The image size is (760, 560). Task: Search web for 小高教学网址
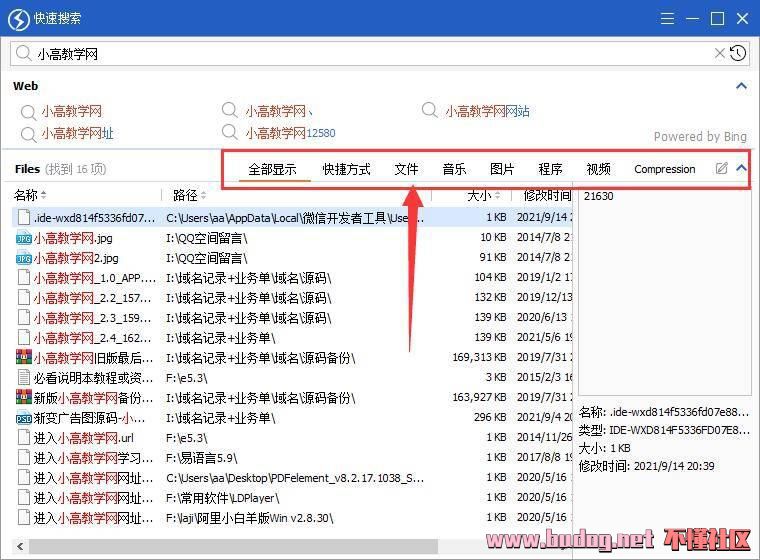78,133
